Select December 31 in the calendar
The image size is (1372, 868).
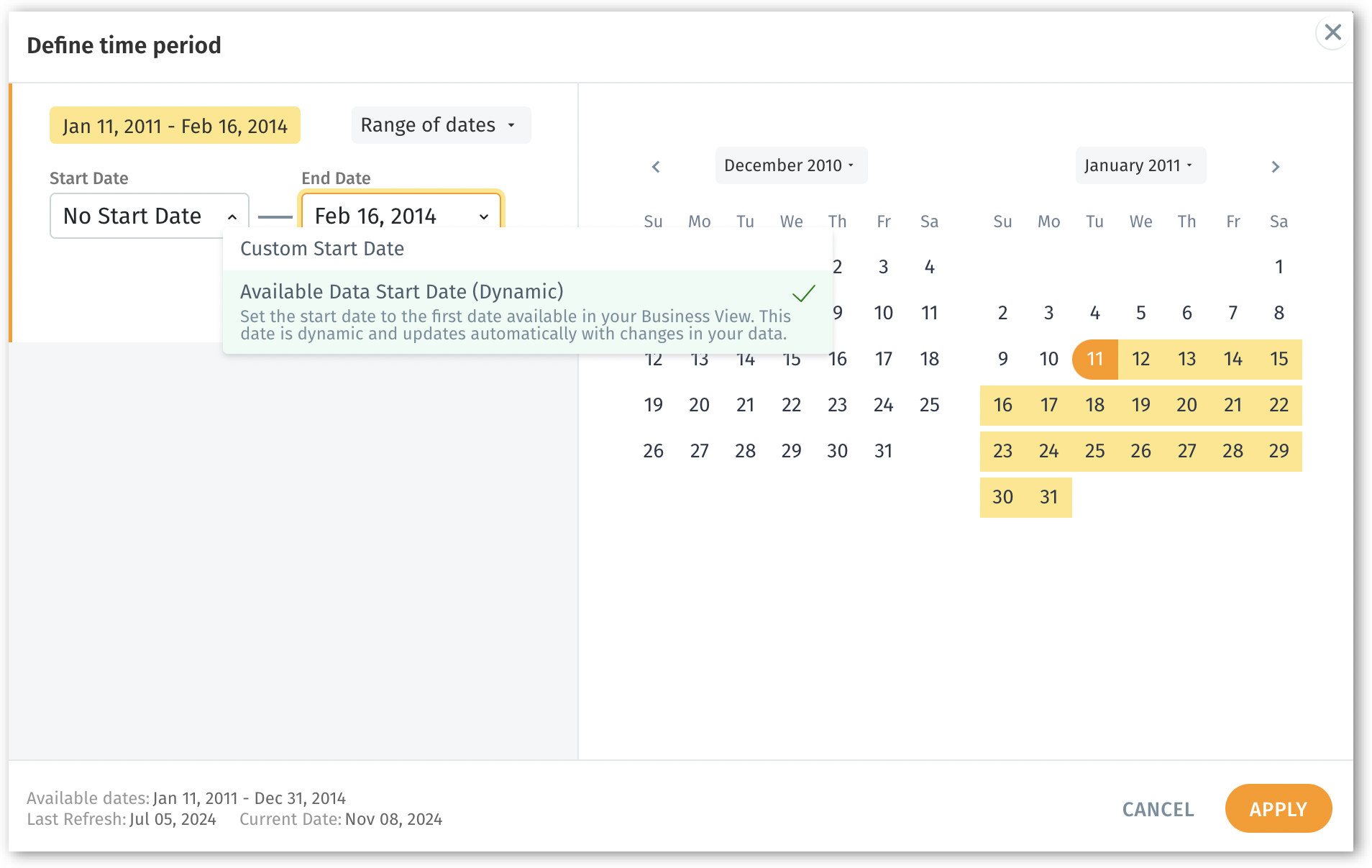pyautogui.click(x=883, y=451)
